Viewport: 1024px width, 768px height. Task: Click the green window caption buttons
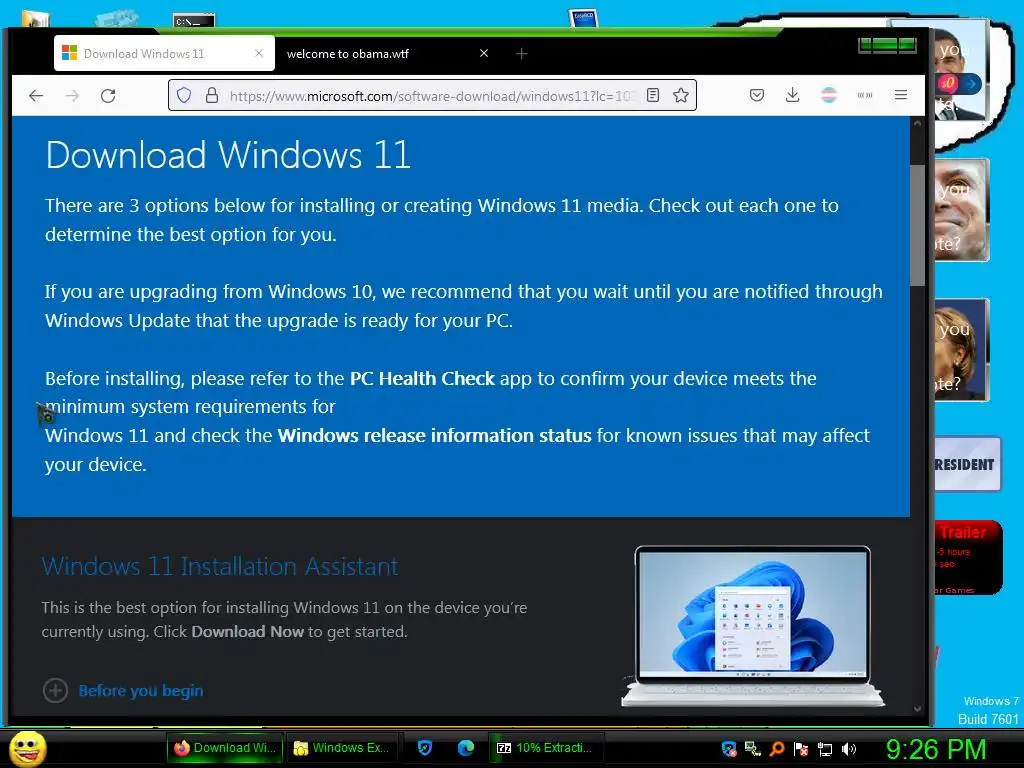[888, 44]
